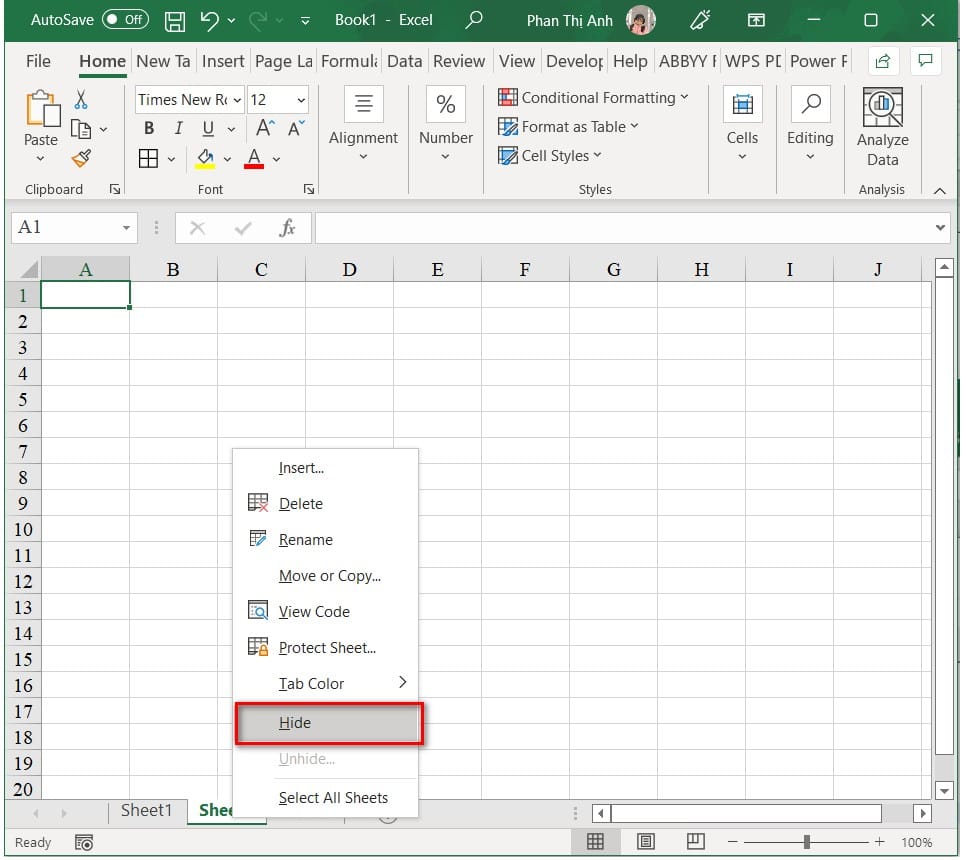Collapse the ribbon
Viewport: 967px width, 860px height.
940,191
